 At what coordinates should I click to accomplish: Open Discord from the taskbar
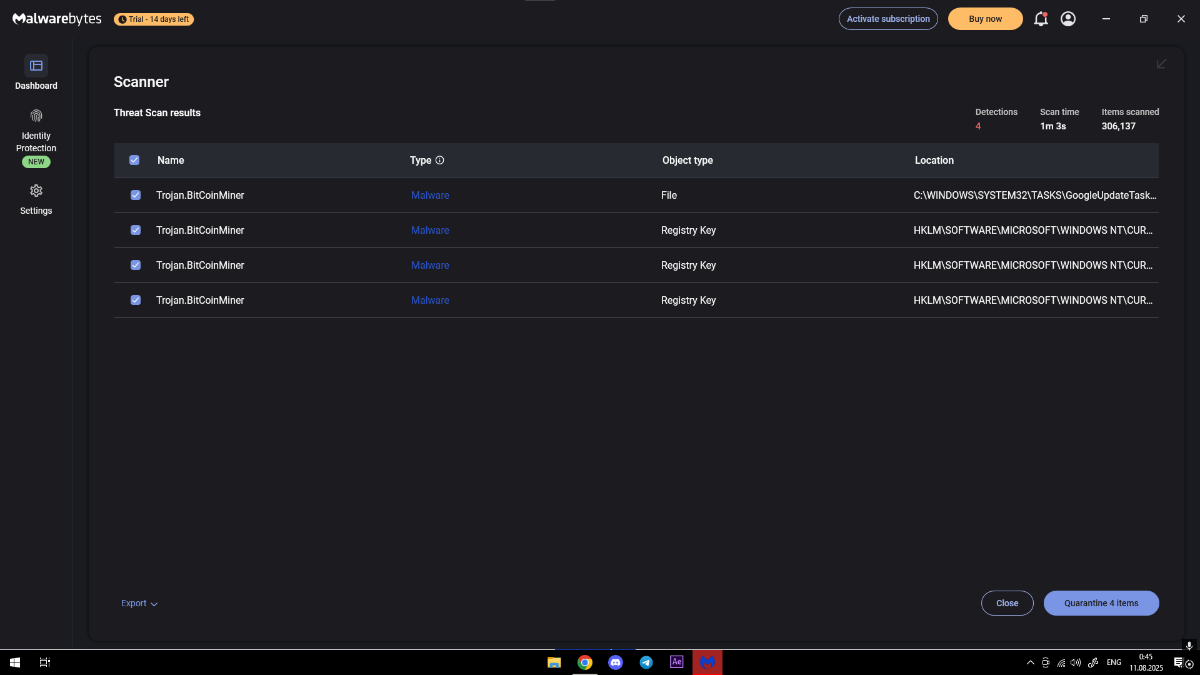(616, 662)
